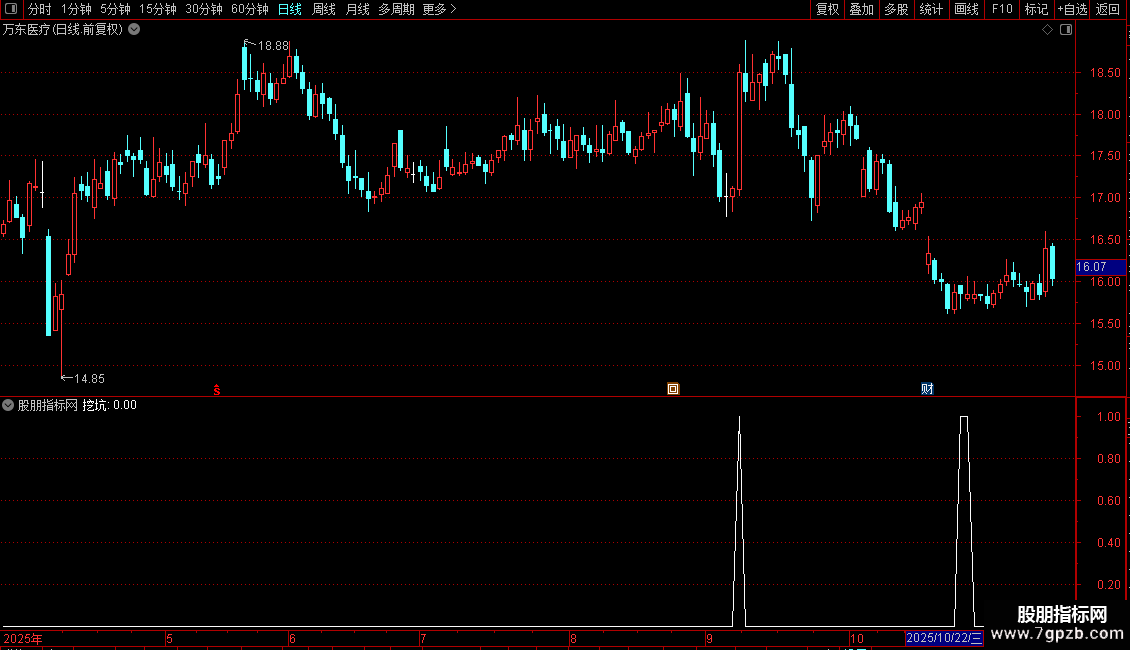This screenshot has width=1130, height=650.
Task: Toggle the side panel icon at top-left
Action: (x=11, y=9)
